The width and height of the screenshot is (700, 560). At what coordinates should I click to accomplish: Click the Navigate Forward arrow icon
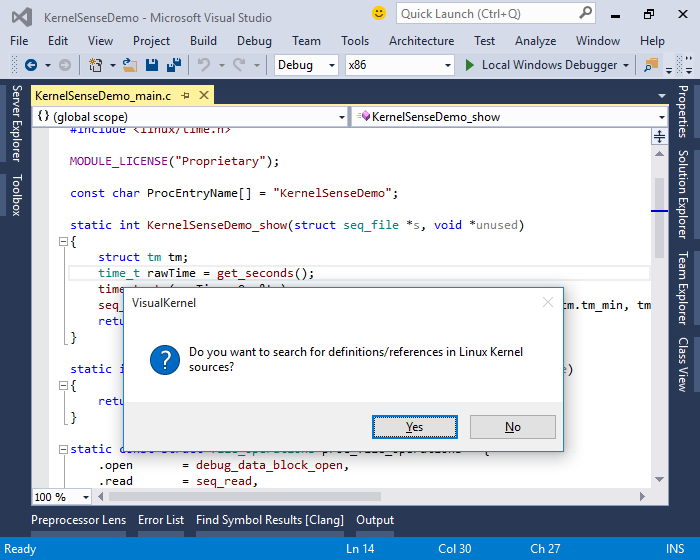[x=65, y=65]
